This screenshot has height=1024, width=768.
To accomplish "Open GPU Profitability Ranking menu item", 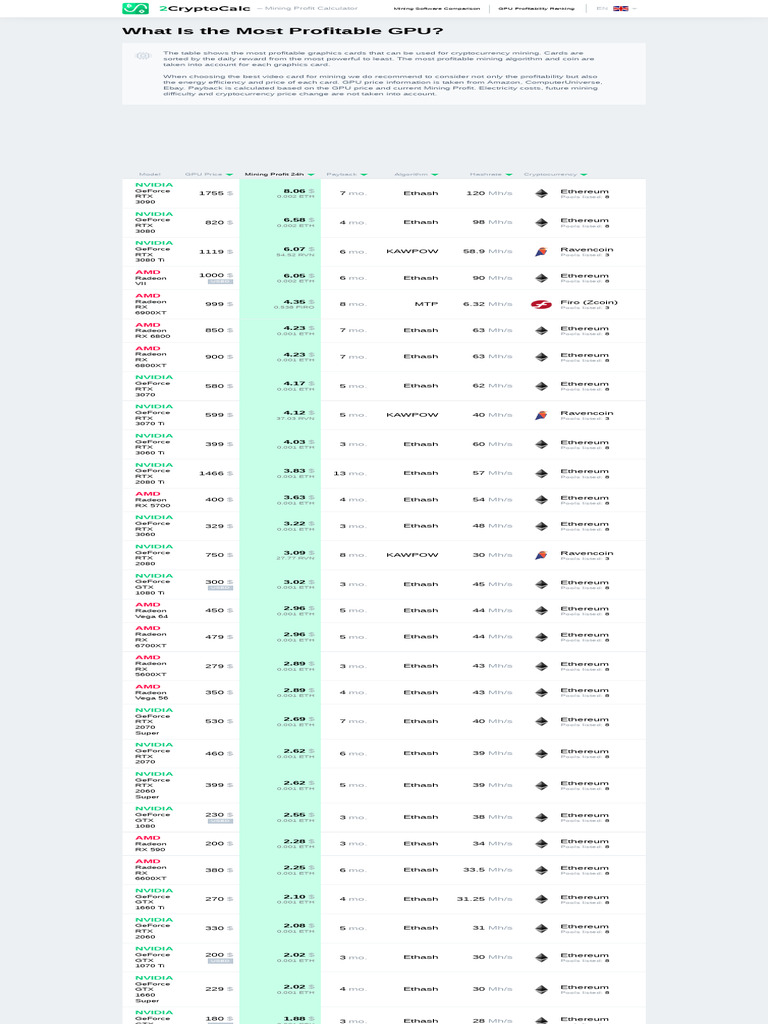I will tap(536, 8).
